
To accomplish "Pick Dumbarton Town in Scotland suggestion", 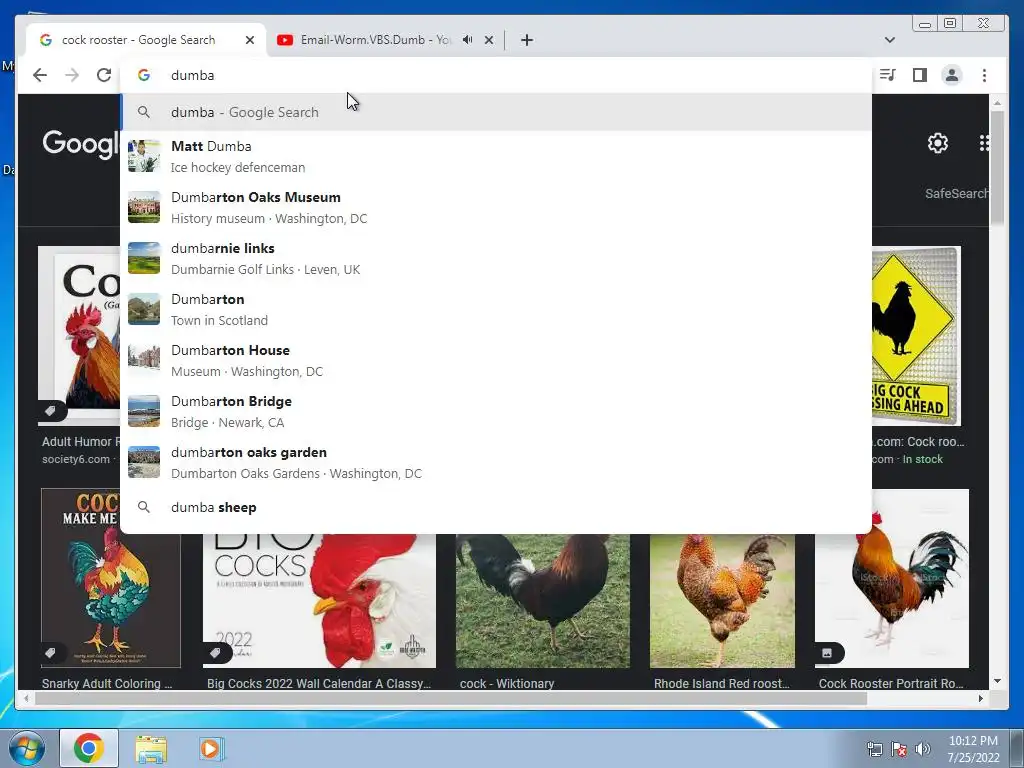I will tap(496, 310).
